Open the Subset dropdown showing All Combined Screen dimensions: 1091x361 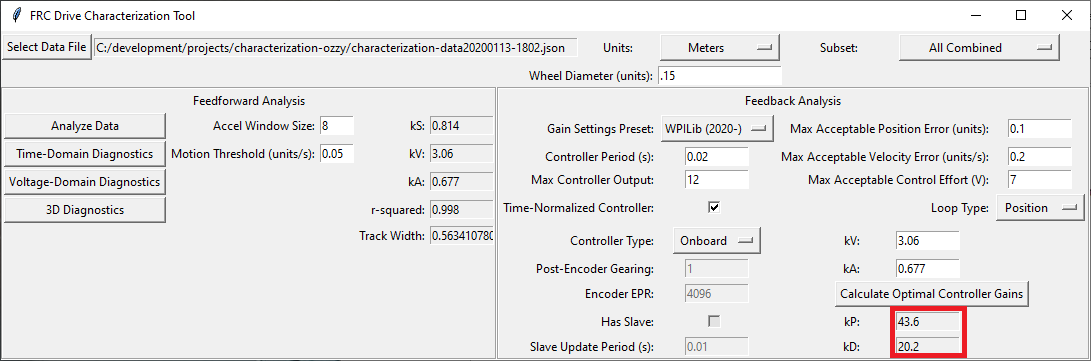[979, 48]
